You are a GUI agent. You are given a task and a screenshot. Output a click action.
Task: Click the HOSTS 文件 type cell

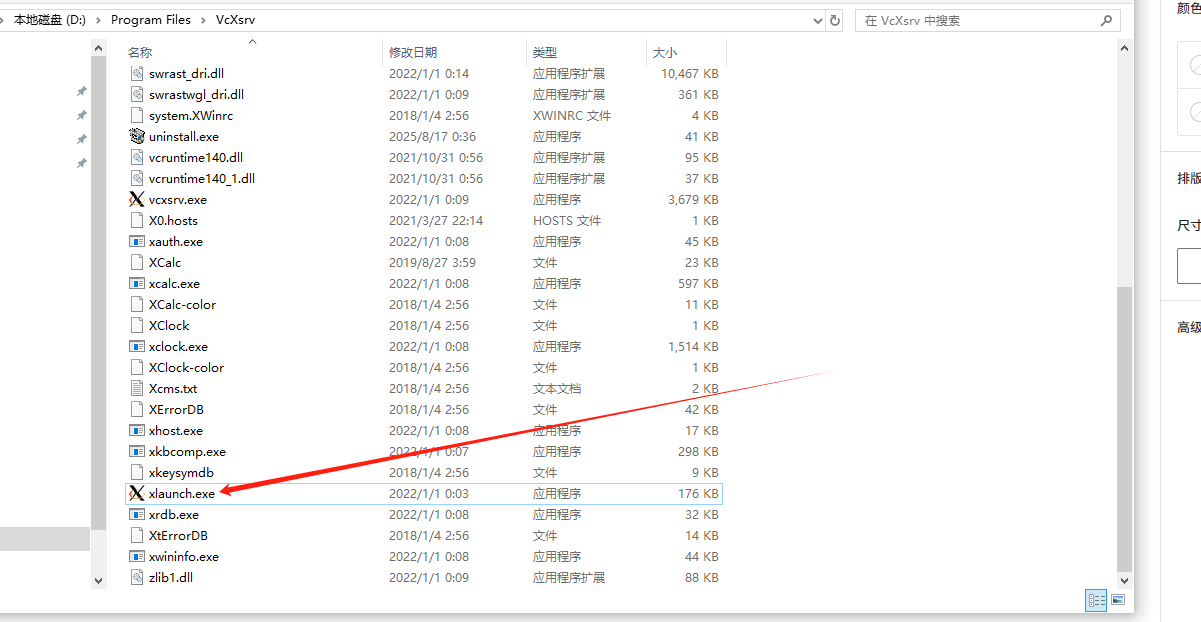click(567, 221)
